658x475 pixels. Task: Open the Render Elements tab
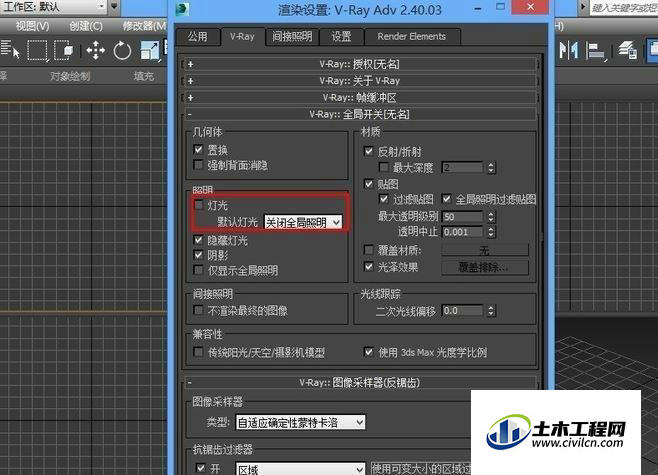pos(412,37)
